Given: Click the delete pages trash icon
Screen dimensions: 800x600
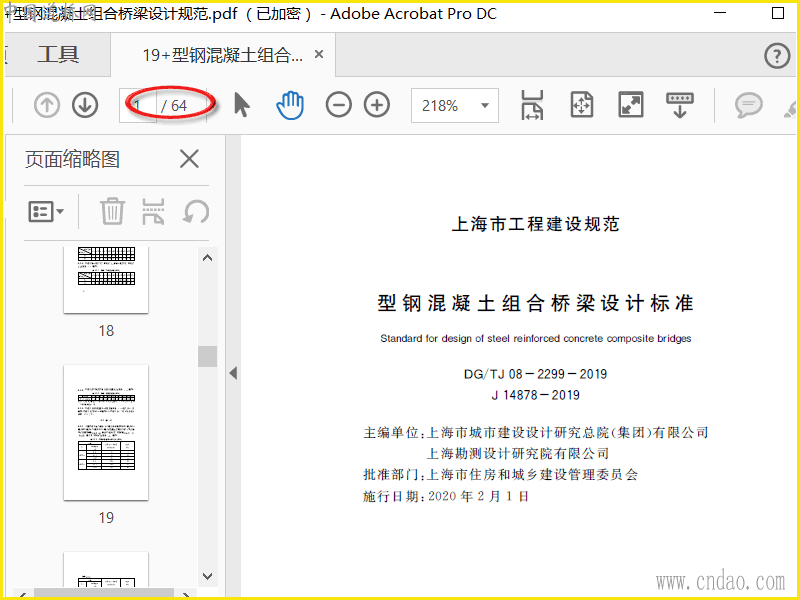Looking at the screenshot, I should click(112, 211).
